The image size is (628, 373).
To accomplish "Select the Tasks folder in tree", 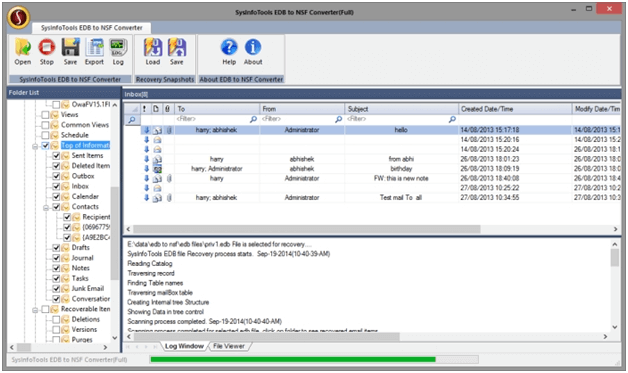I will [80, 278].
